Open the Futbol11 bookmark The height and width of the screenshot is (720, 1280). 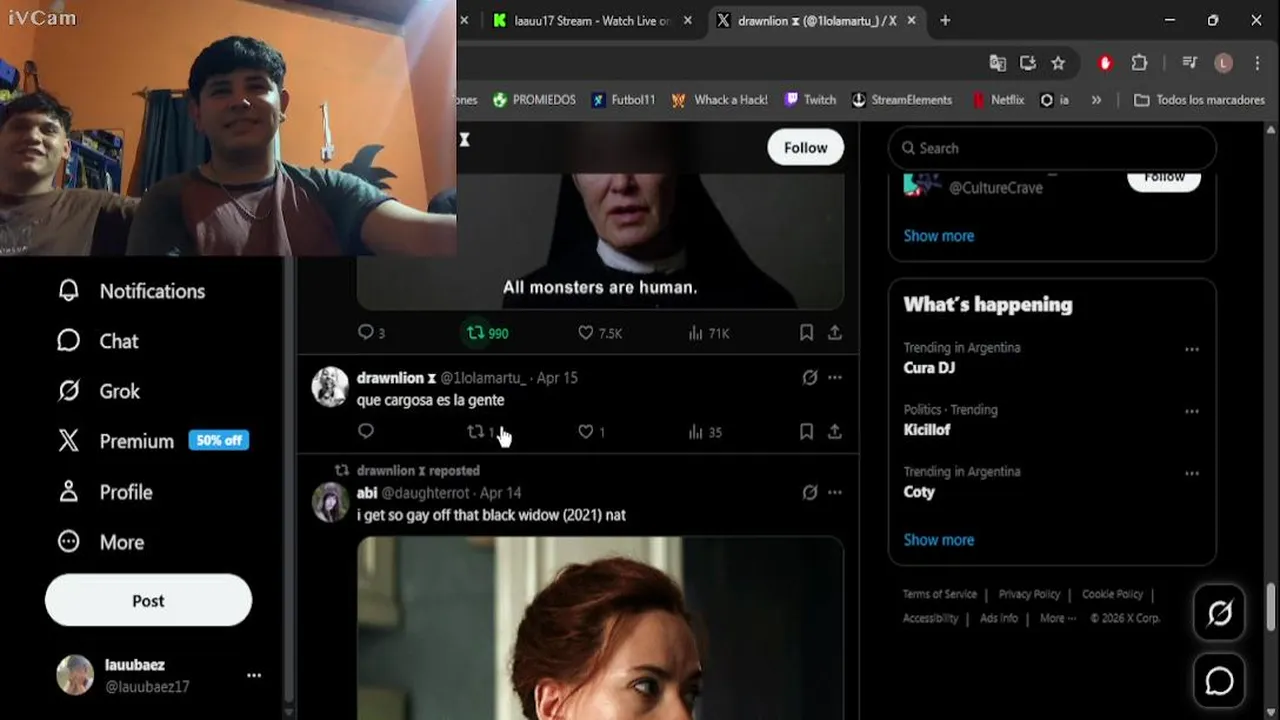coord(623,100)
